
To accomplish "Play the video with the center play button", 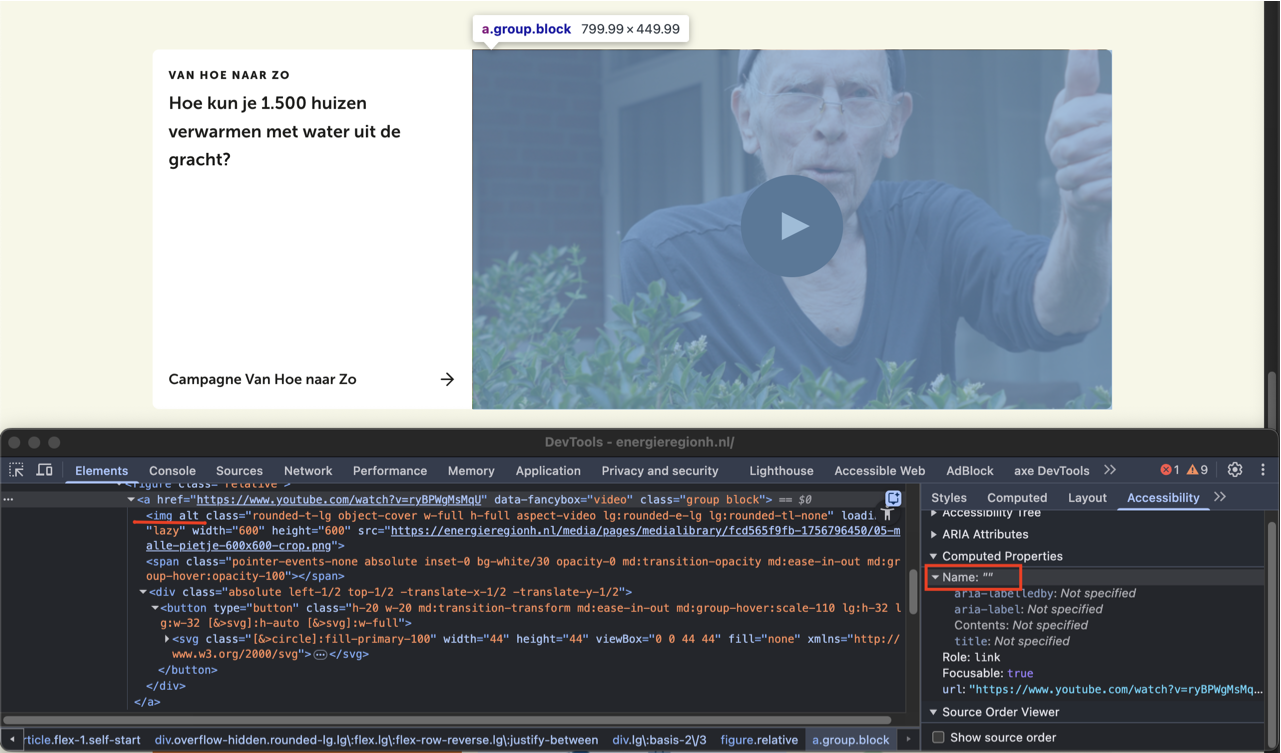I will [x=791, y=226].
